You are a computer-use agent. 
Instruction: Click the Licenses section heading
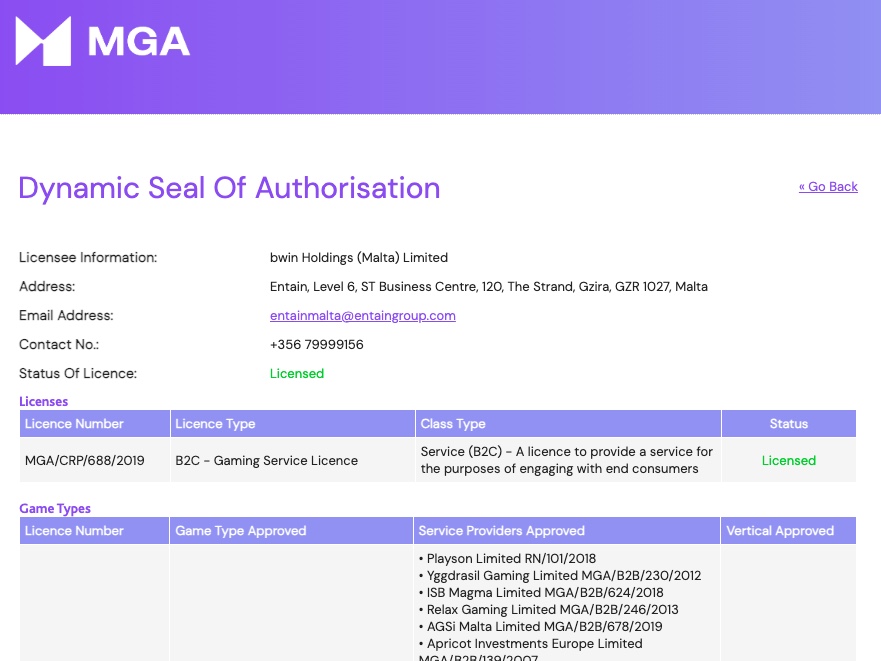(x=44, y=401)
